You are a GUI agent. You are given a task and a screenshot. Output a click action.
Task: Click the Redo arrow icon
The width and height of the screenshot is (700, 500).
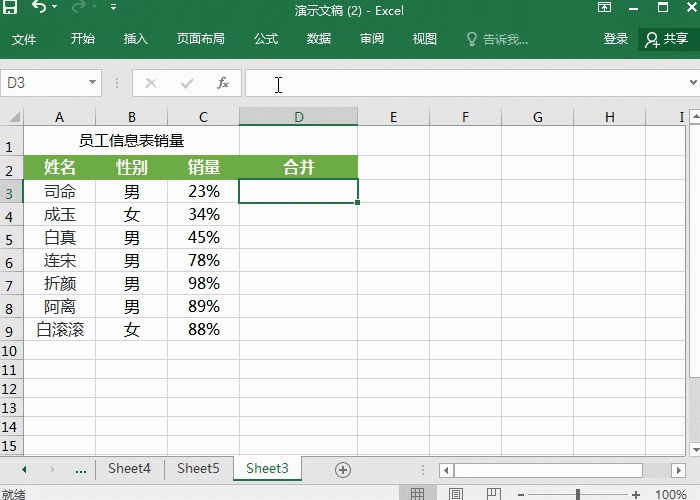pyautogui.click(x=79, y=7)
